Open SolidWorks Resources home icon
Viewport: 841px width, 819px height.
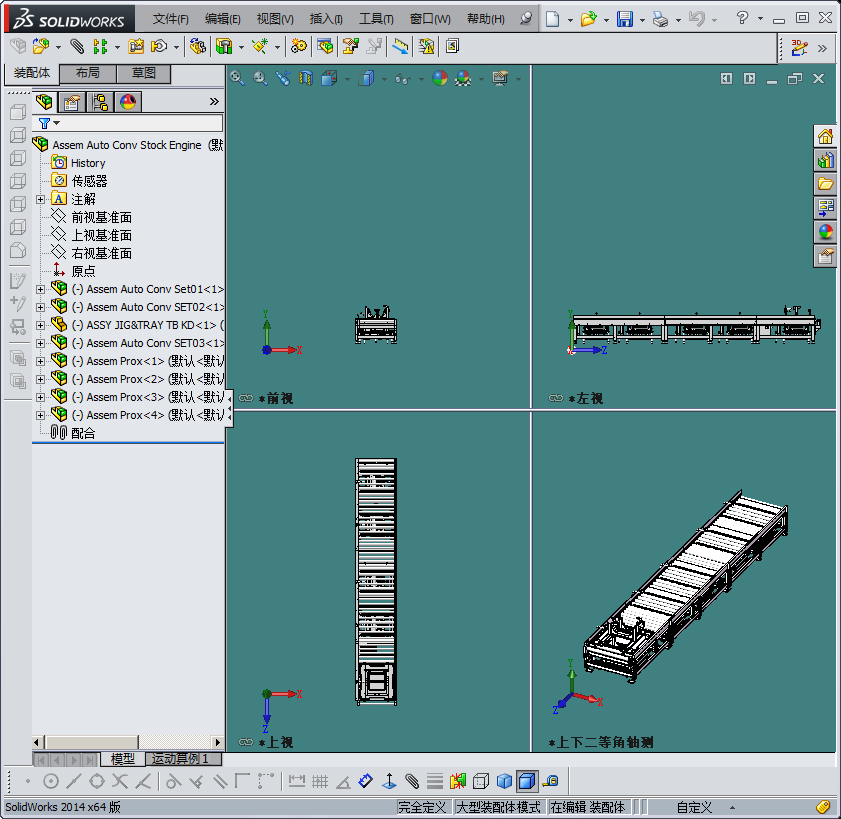point(825,136)
